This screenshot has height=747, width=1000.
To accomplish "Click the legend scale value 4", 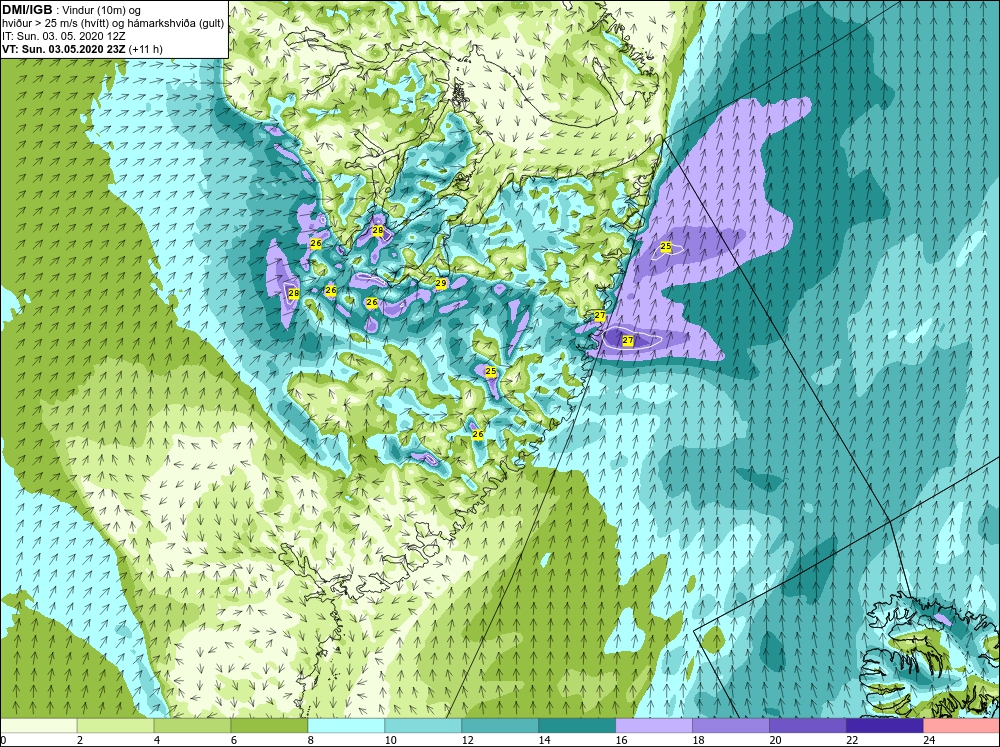I will [157, 740].
